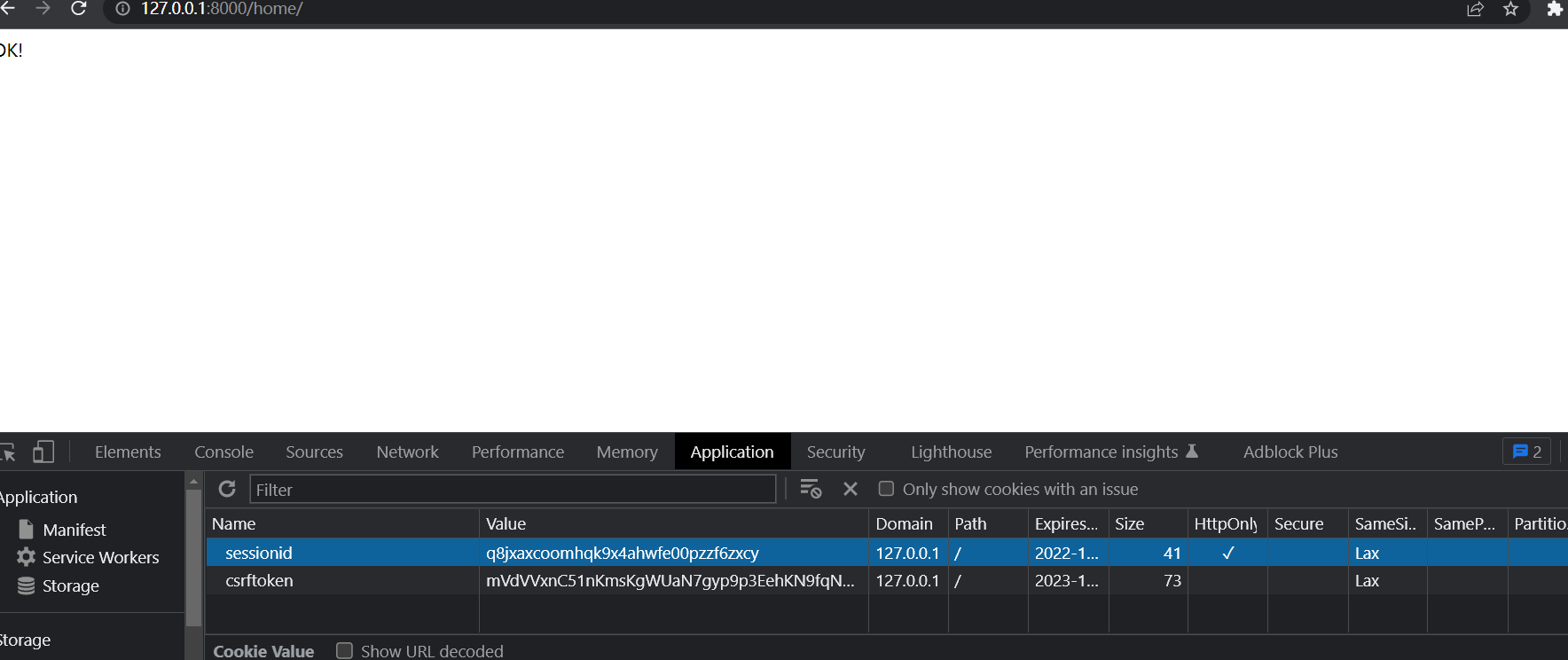
Task: Click the csrftoken expiry cell 2023-1...
Action: [1068, 580]
